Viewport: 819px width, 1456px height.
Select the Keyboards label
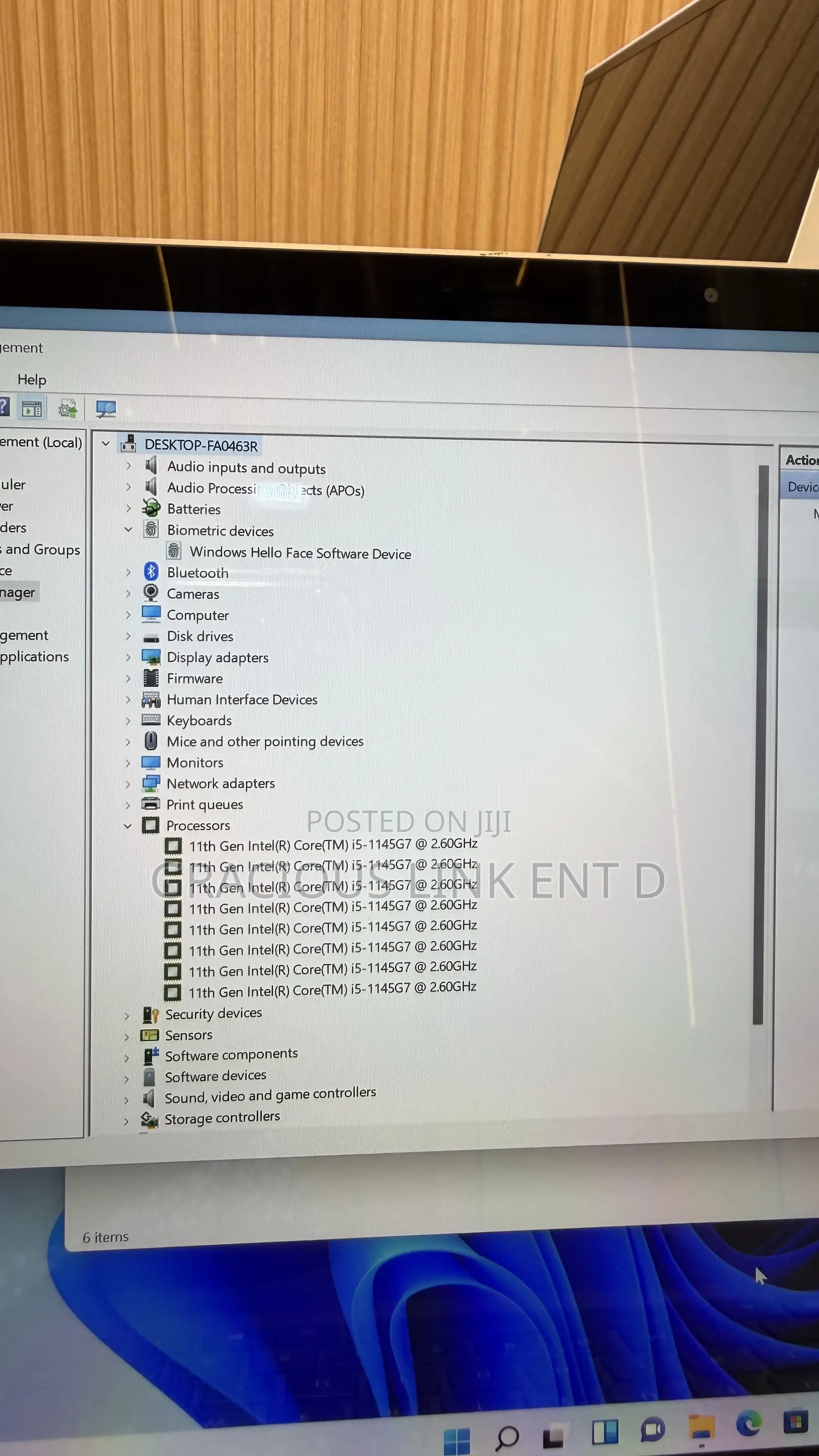click(199, 721)
